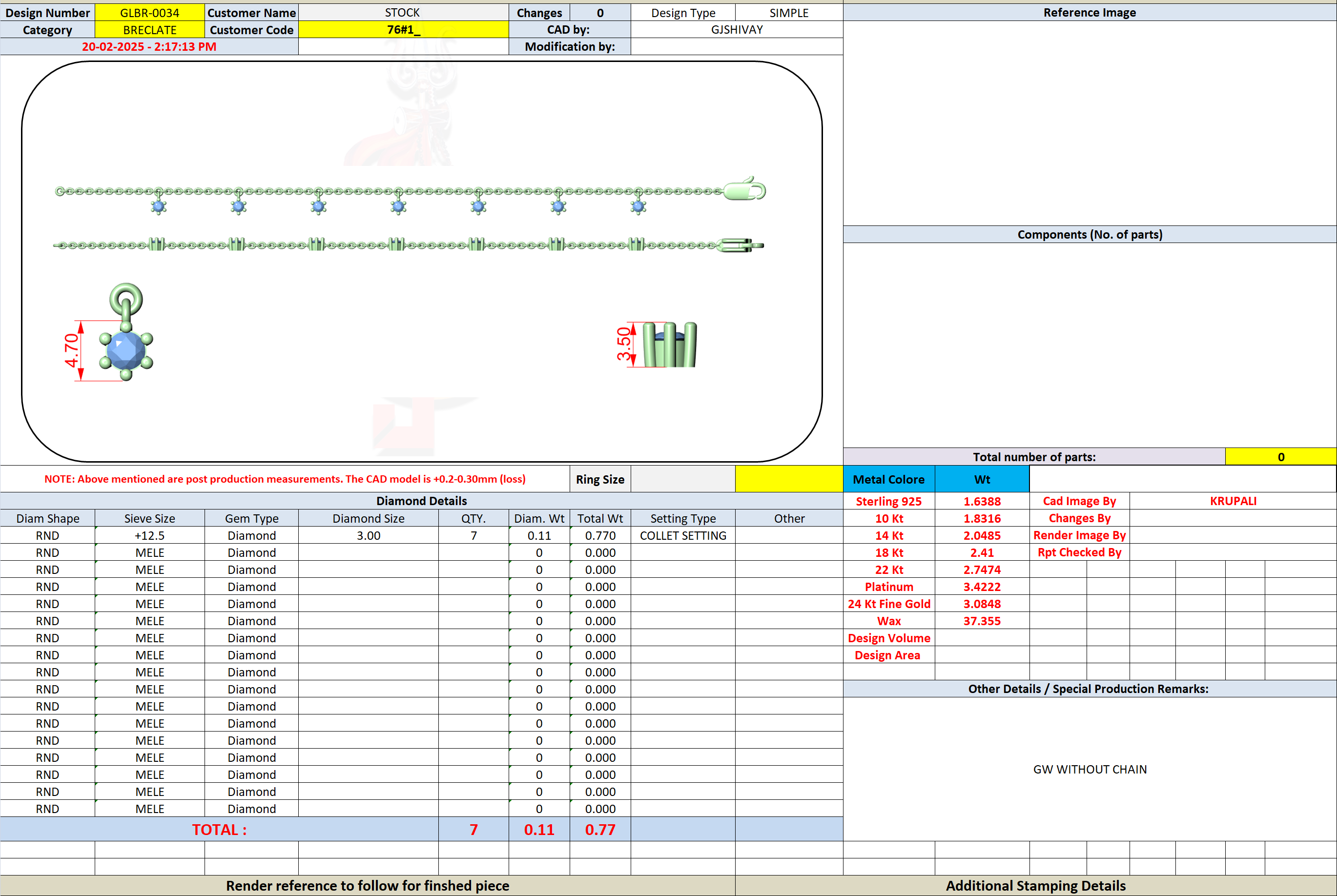This screenshot has width=1337, height=896.
Task: Select the yellow cell beside Ring Size
Action: click(789, 479)
